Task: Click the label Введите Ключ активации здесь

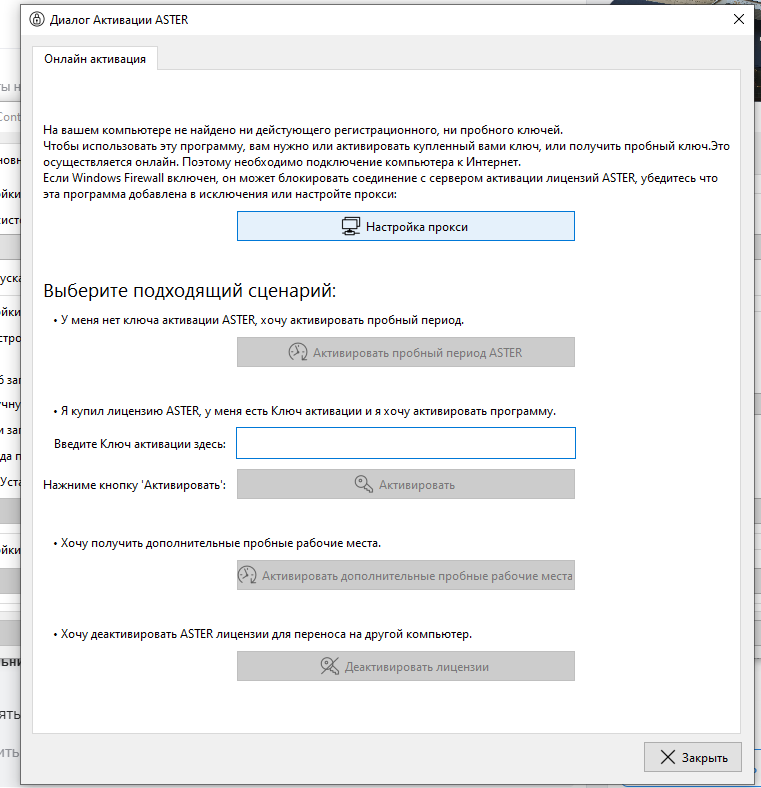Action: click(140, 444)
